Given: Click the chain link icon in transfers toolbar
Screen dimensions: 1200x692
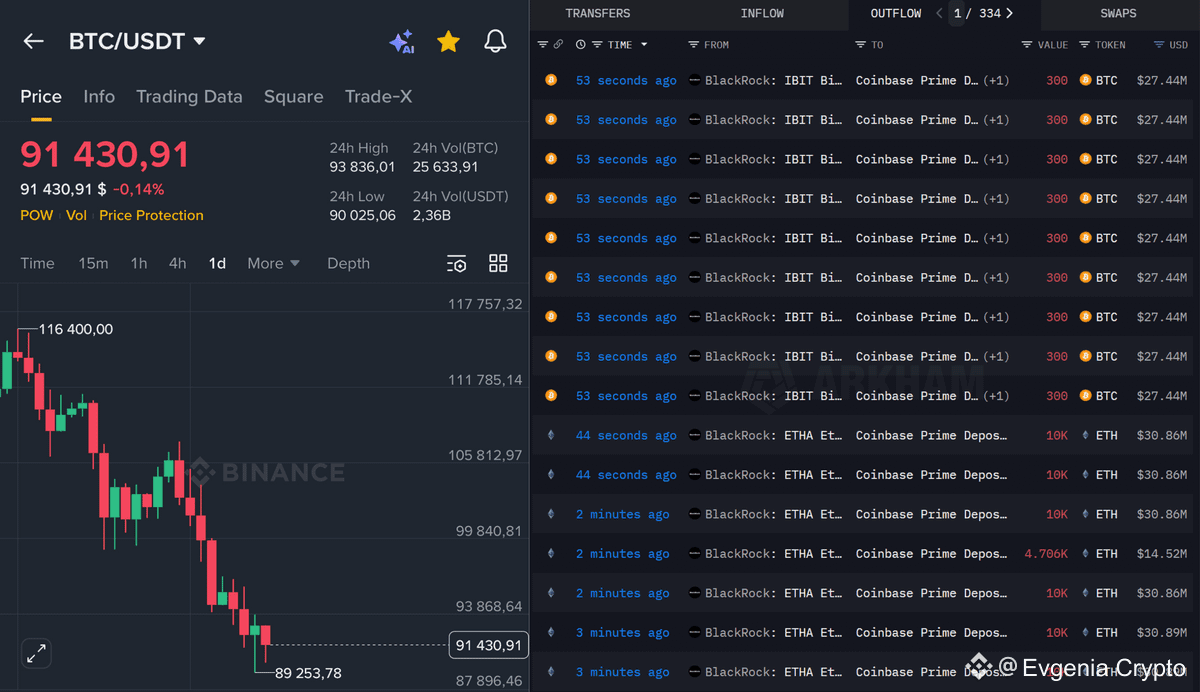Looking at the screenshot, I should pos(557,44).
